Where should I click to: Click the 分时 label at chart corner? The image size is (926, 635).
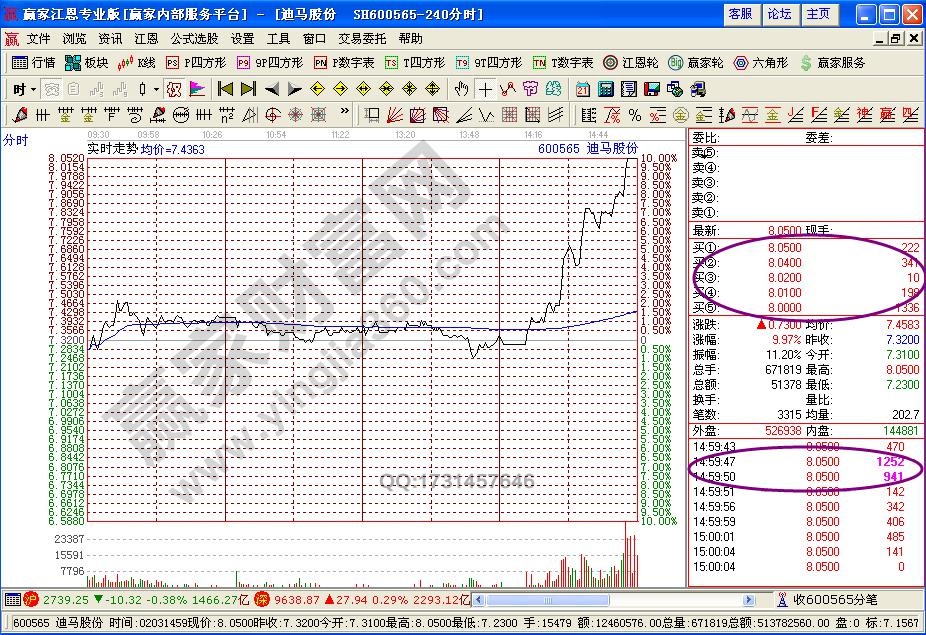click(15, 140)
